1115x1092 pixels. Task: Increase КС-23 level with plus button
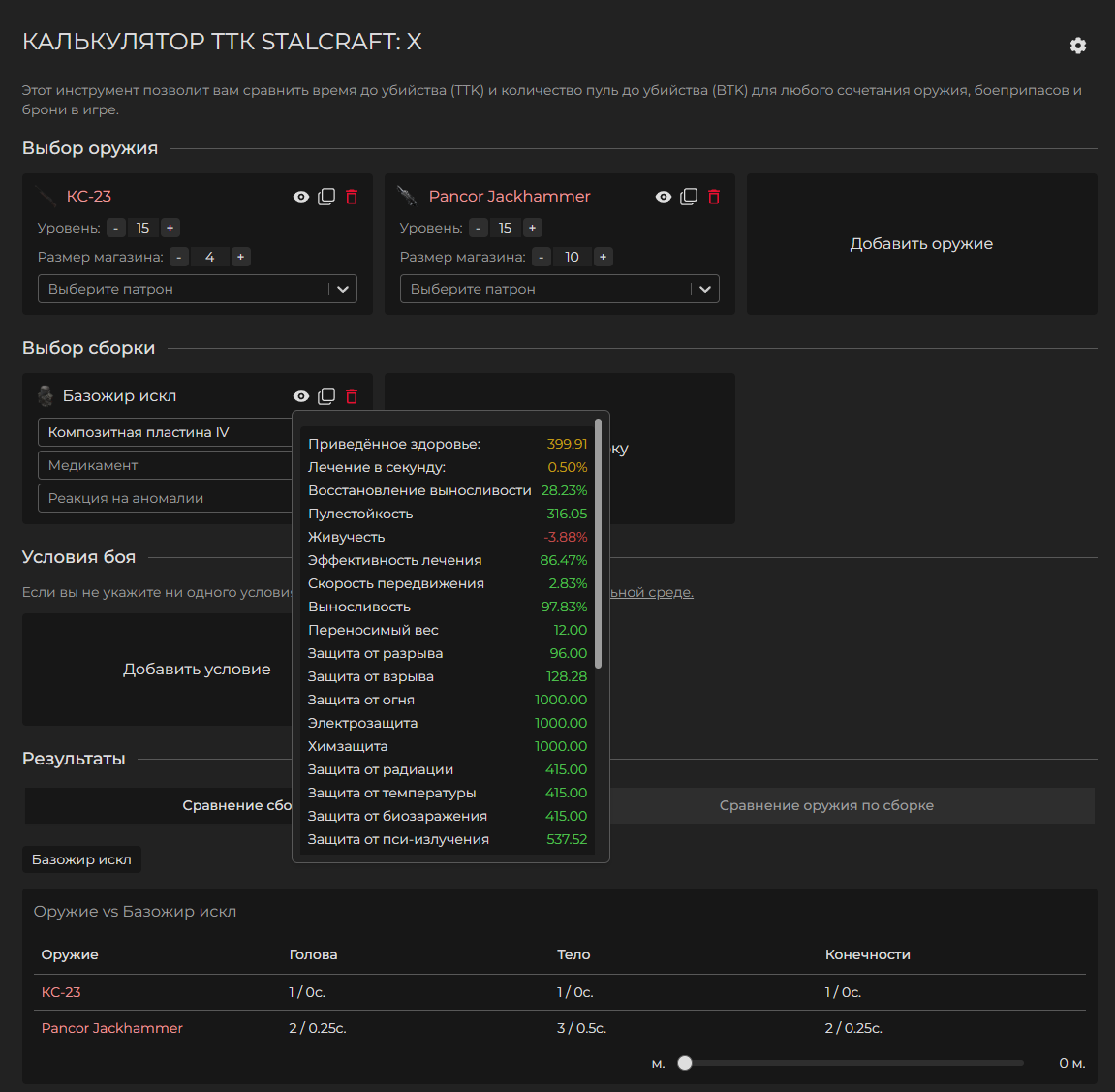pyautogui.click(x=170, y=228)
